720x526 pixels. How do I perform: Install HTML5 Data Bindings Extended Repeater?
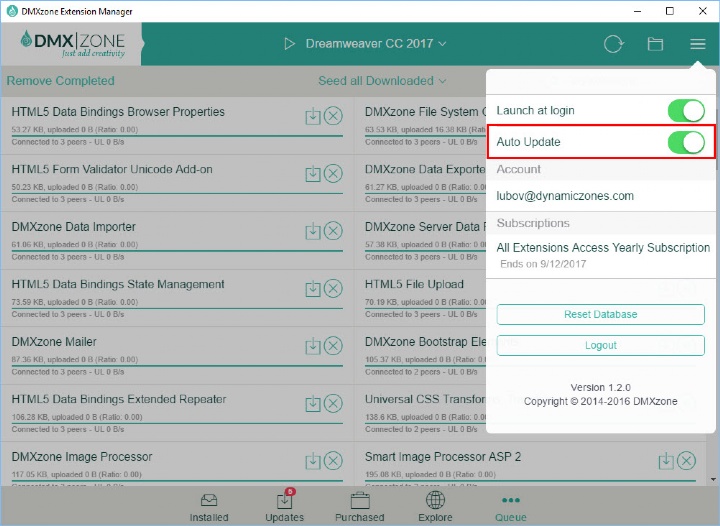[313, 403]
